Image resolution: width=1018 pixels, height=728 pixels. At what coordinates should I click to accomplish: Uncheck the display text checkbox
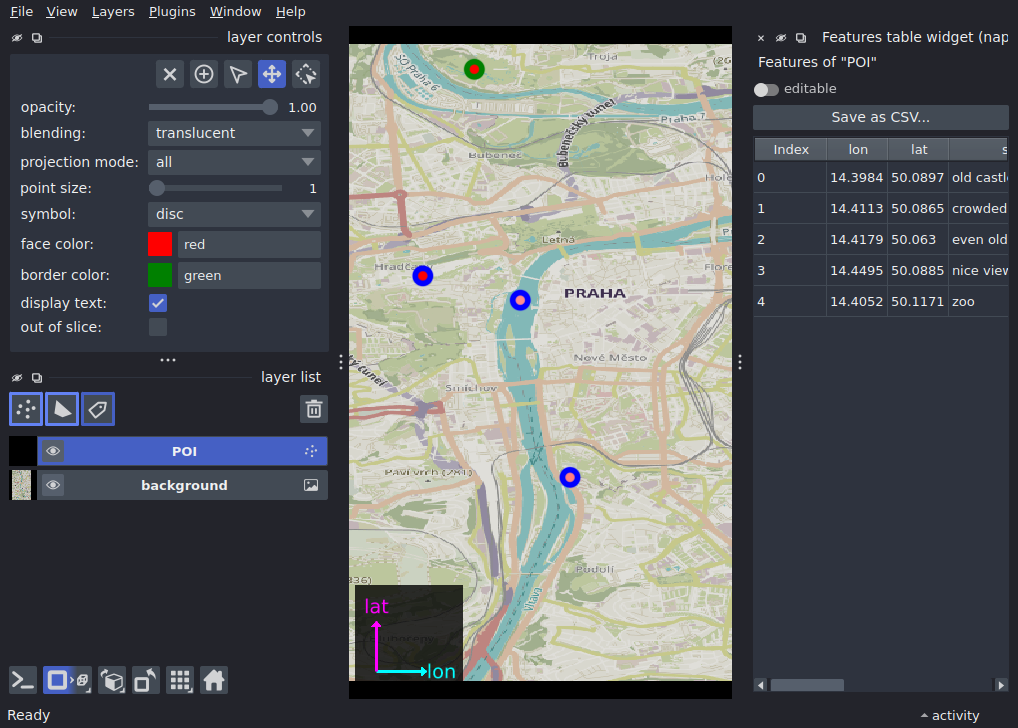[158, 303]
